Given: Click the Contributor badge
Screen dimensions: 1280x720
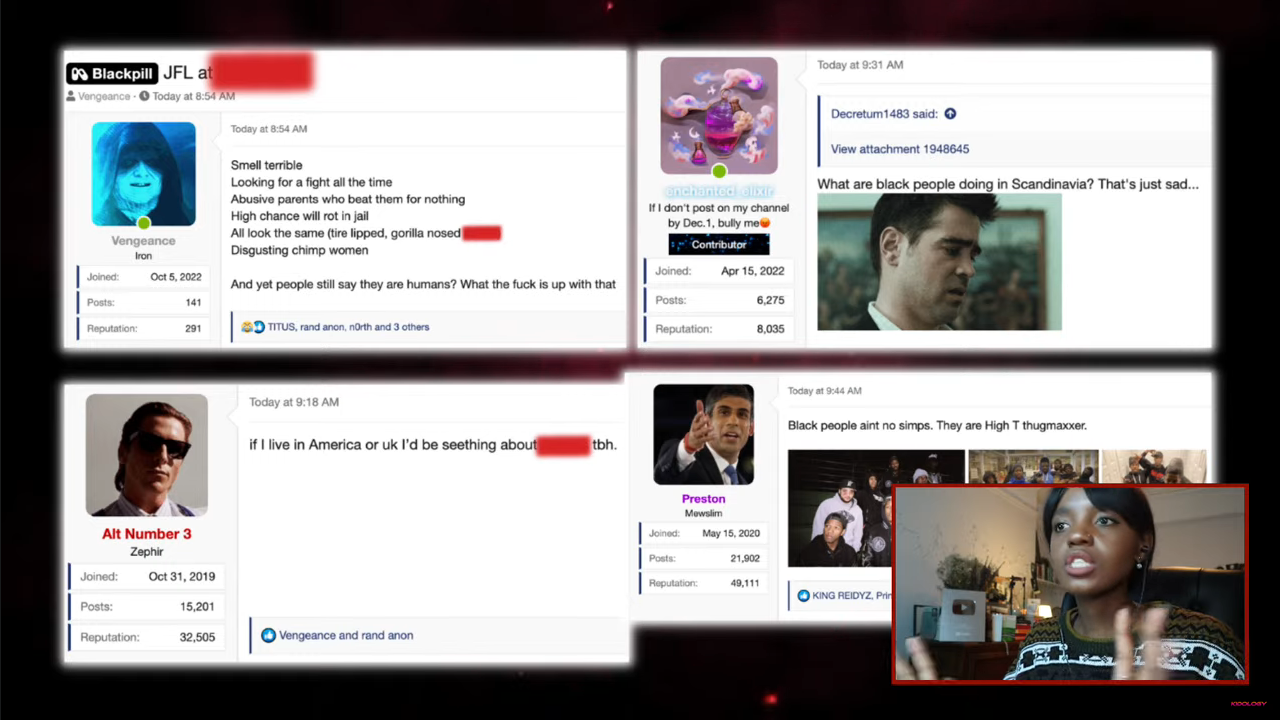Looking at the screenshot, I should (x=719, y=244).
